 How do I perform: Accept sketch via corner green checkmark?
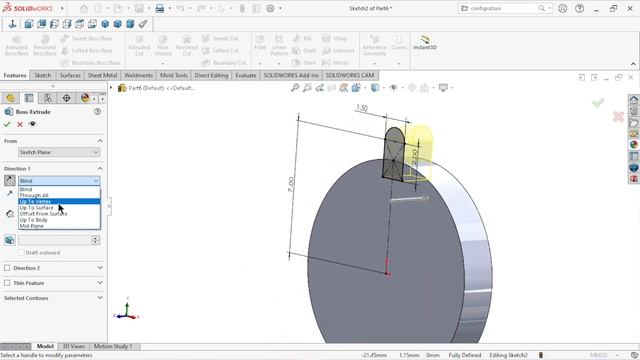pos(598,102)
